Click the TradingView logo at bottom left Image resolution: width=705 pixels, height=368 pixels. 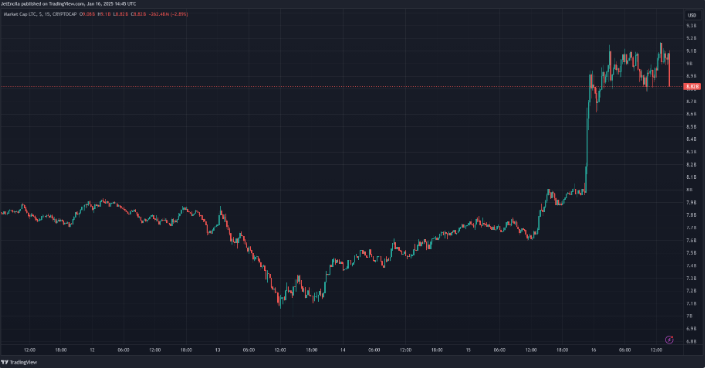point(19,362)
